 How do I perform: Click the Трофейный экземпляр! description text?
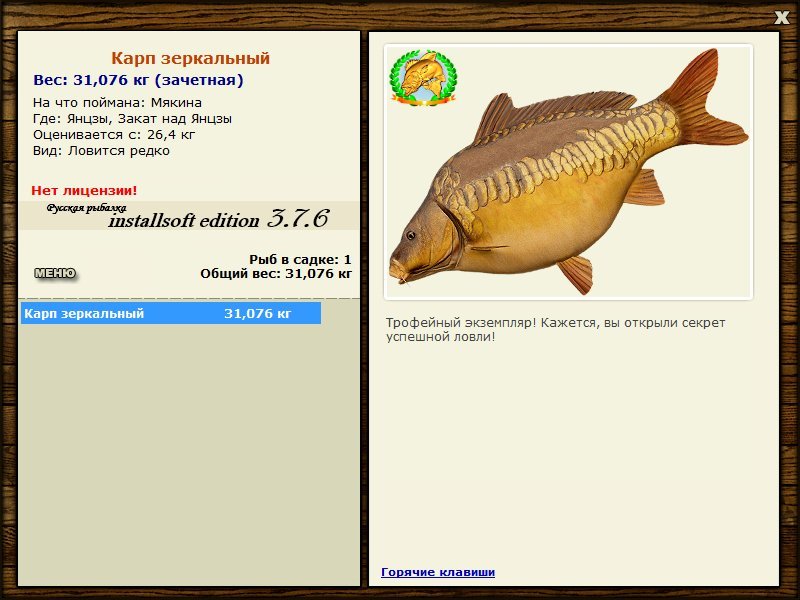[555, 330]
